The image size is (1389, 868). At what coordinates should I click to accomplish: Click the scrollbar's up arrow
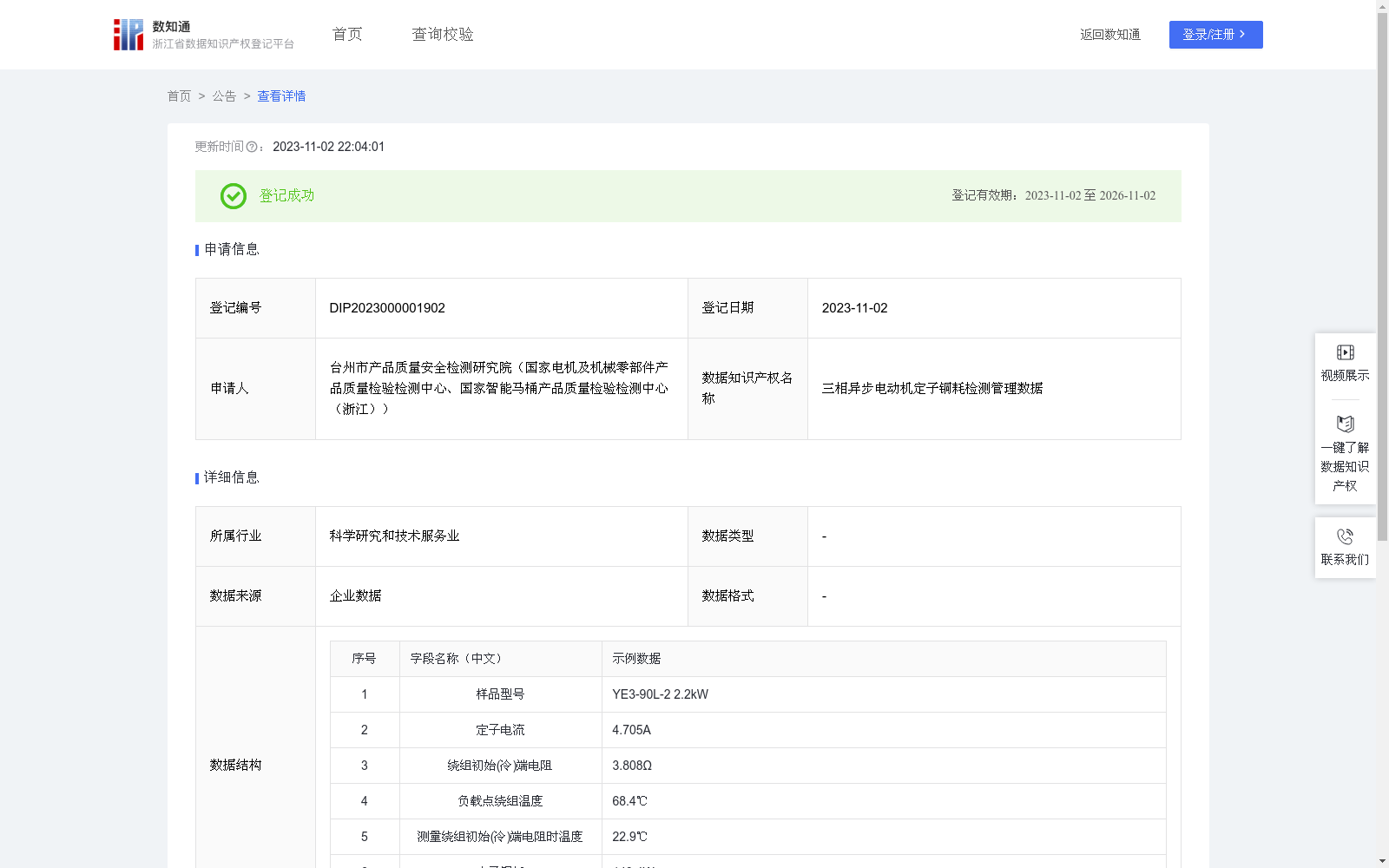tap(1382, 6)
